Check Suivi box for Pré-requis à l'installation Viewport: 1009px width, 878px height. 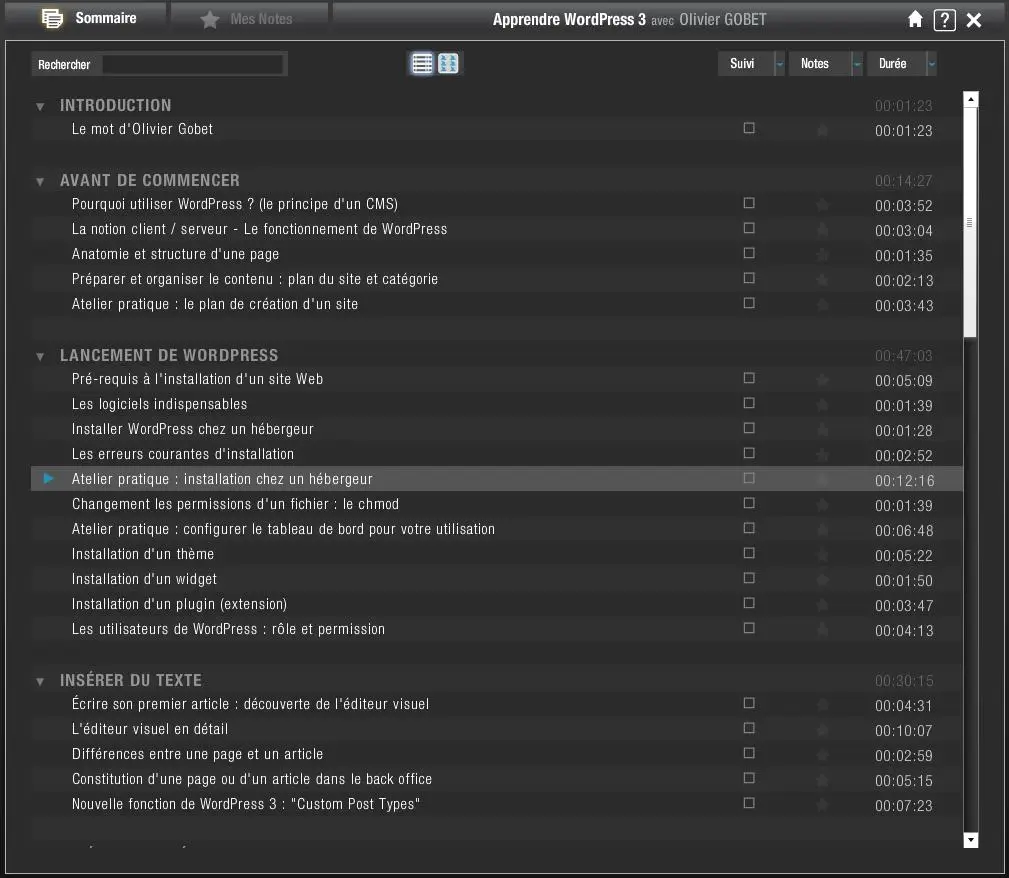[x=749, y=378]
